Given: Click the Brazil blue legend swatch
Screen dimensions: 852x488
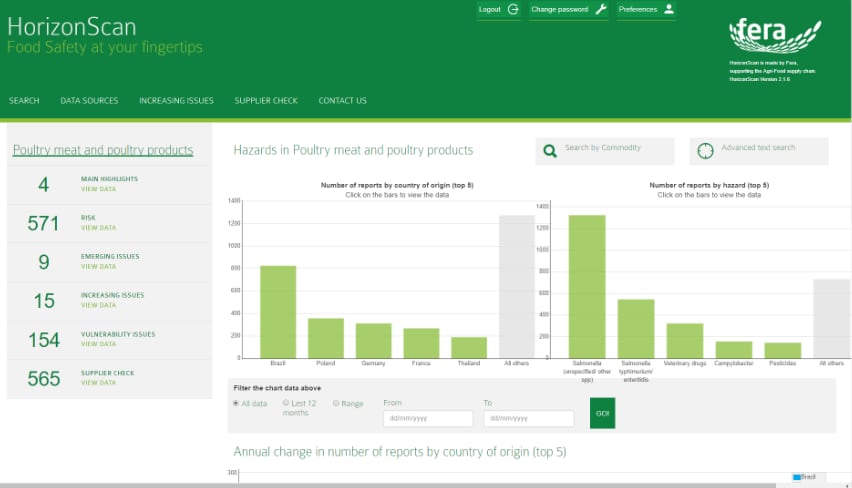Looking at the screenshot, I should click(797, 477).
